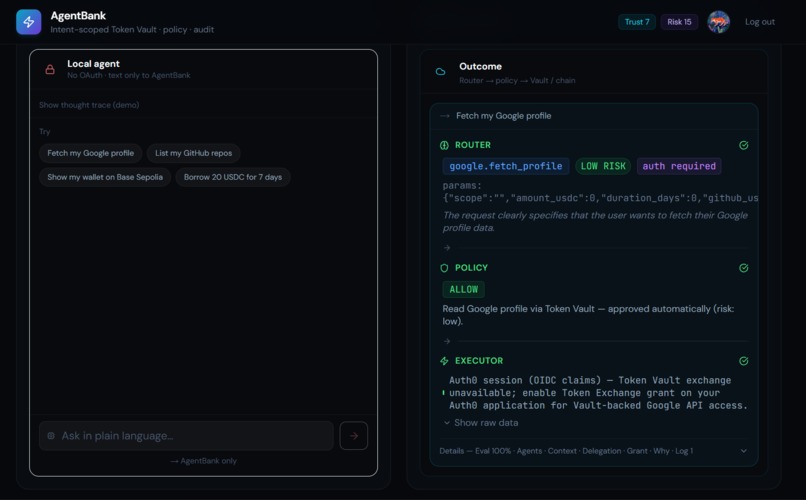Select the List my GitHub repos chip
The image size is (806, 500).
tap(193, 153)
